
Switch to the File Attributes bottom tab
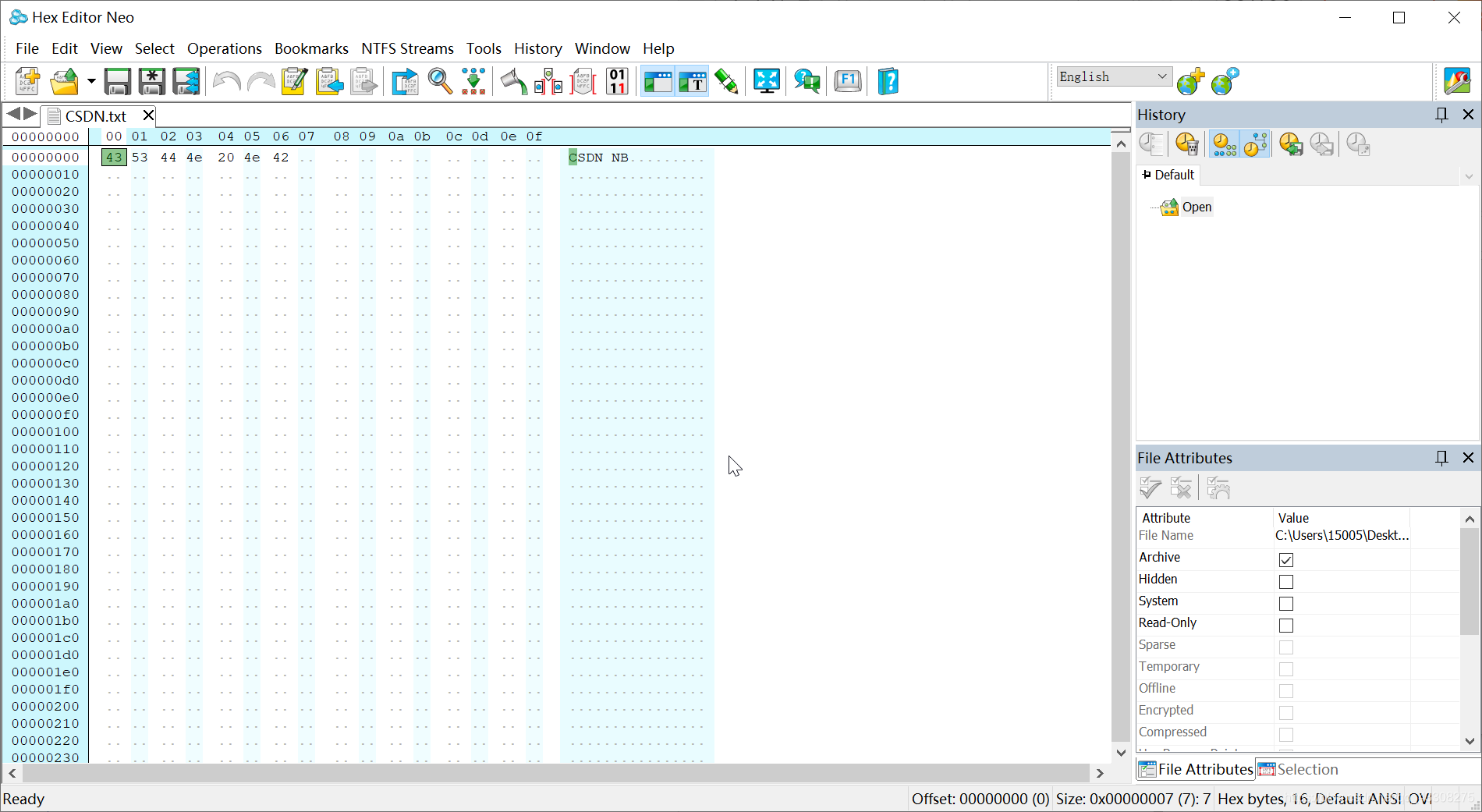click(x=1196, y=769)
